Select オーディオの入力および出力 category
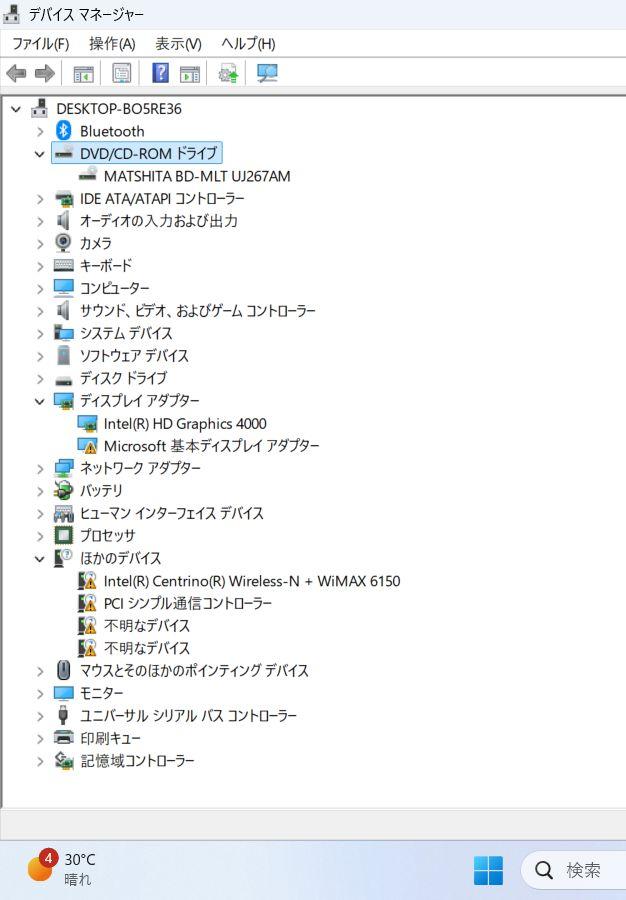626x900 pixels. (158, 220)
